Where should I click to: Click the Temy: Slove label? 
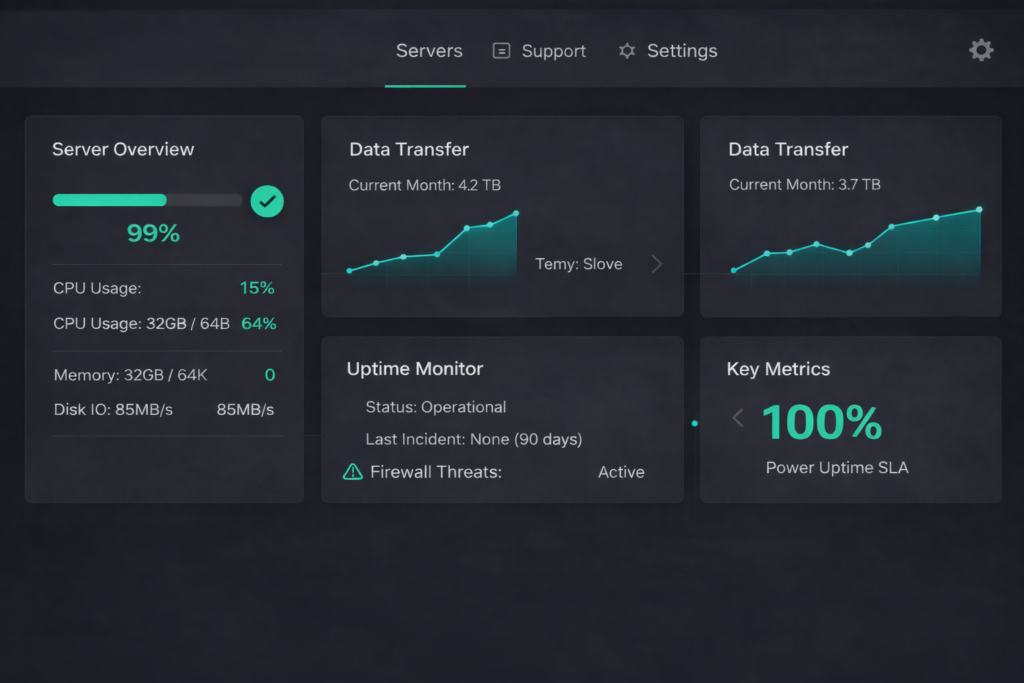tap(579, 264)
